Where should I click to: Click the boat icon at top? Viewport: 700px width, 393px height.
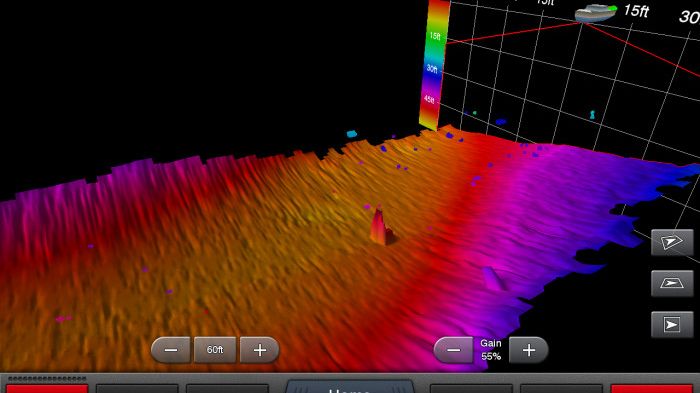coord(596,13)
